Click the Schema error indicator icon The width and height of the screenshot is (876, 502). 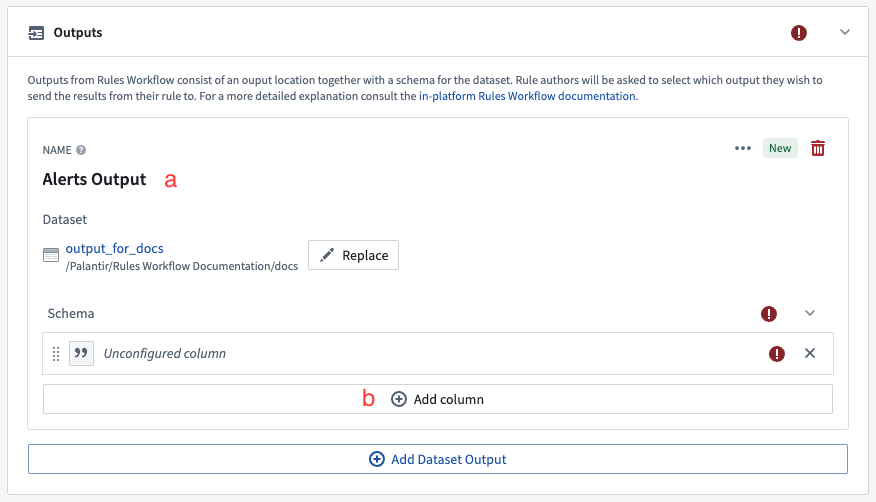coord(769,314)
